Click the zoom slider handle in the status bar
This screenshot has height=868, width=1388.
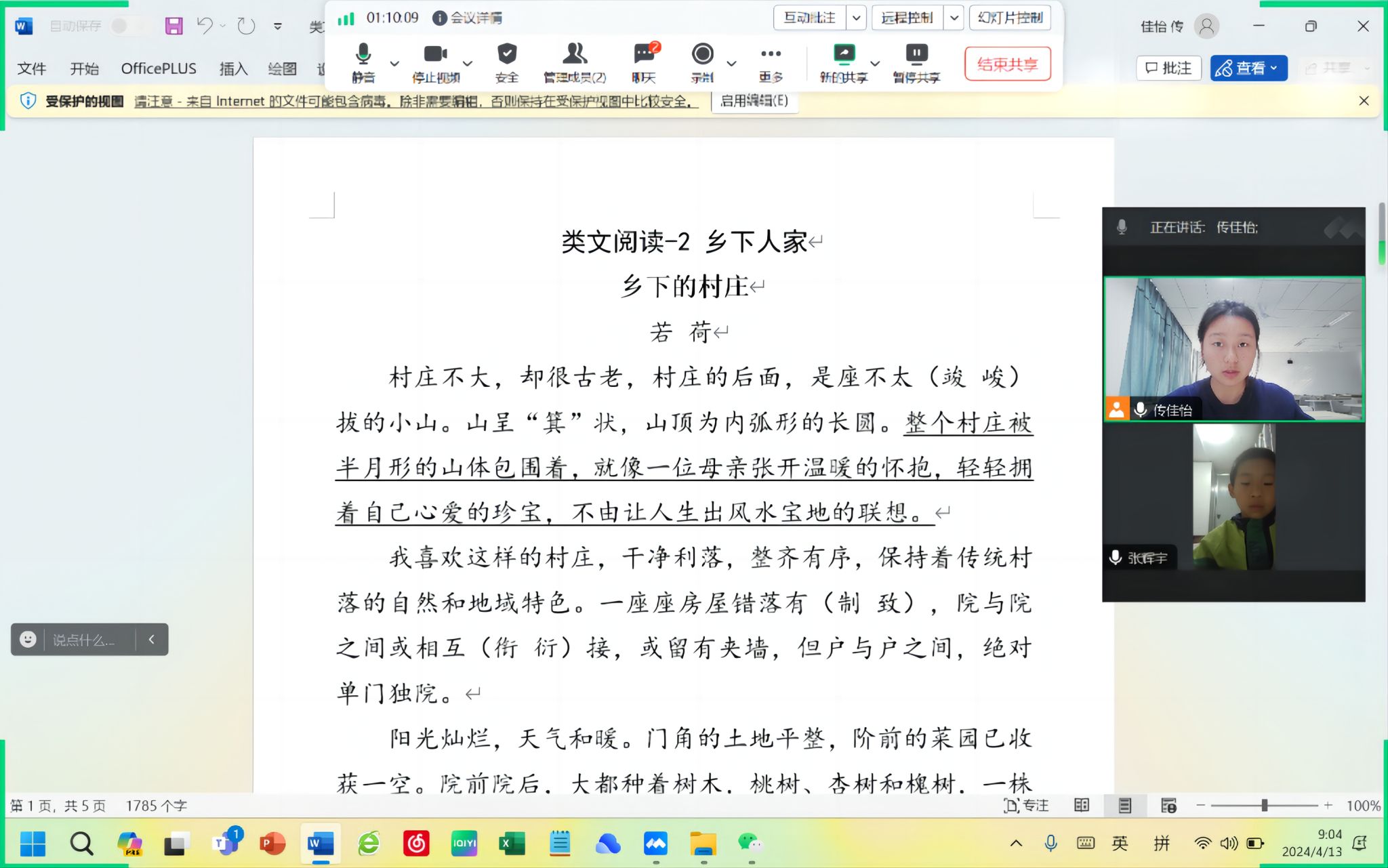[1264, 805]
